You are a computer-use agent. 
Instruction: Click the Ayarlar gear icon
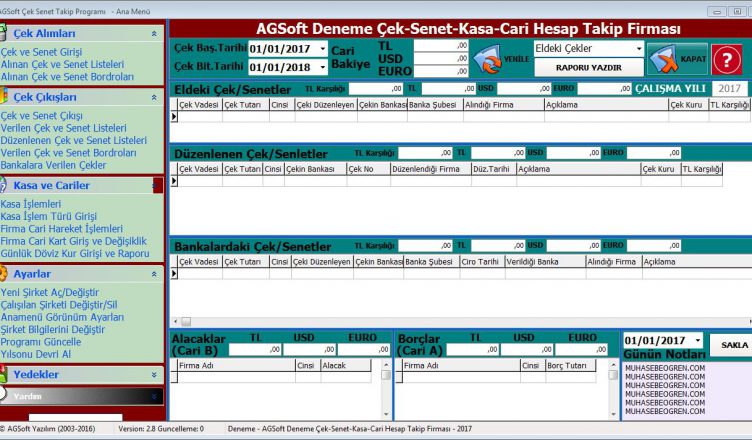(x=3, y=274)
